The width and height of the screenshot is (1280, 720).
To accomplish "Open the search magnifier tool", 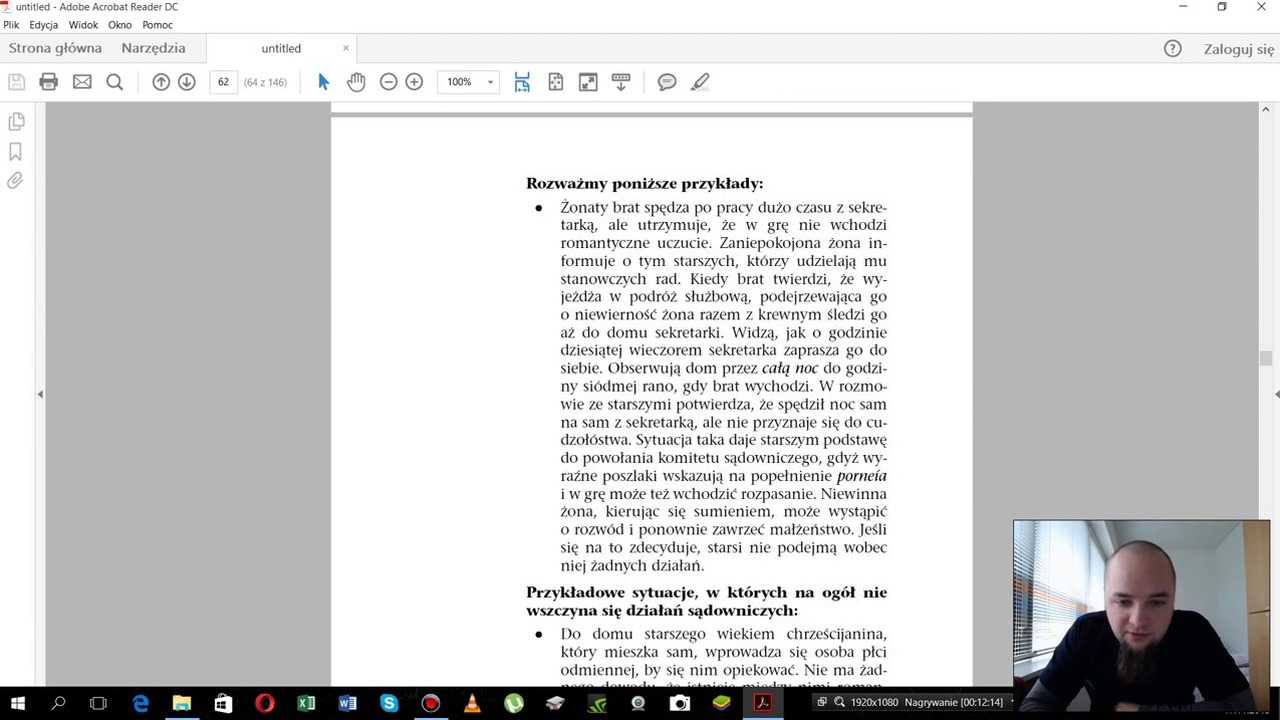I will tap(115, 82).
